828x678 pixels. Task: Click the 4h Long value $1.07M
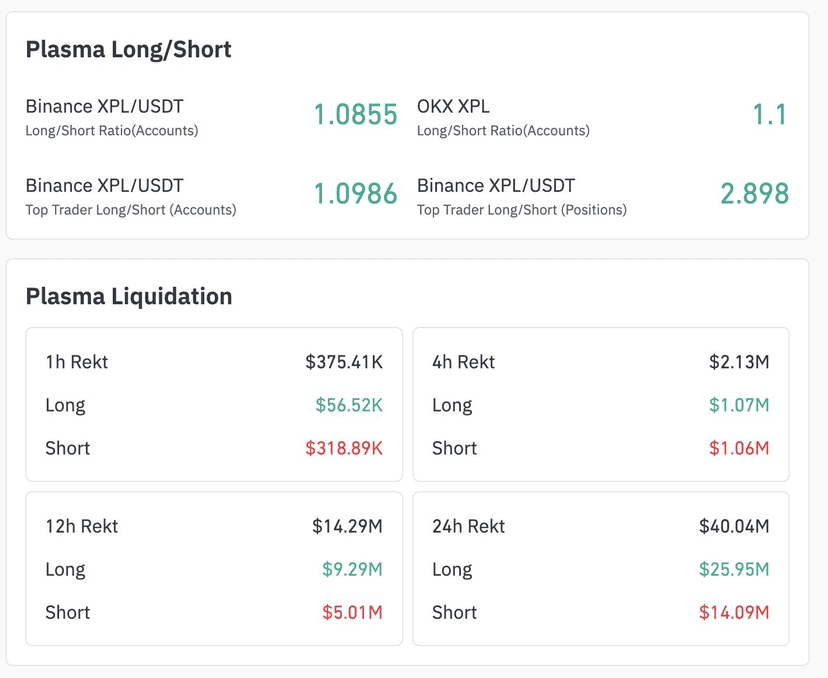[x=739, y=405]
